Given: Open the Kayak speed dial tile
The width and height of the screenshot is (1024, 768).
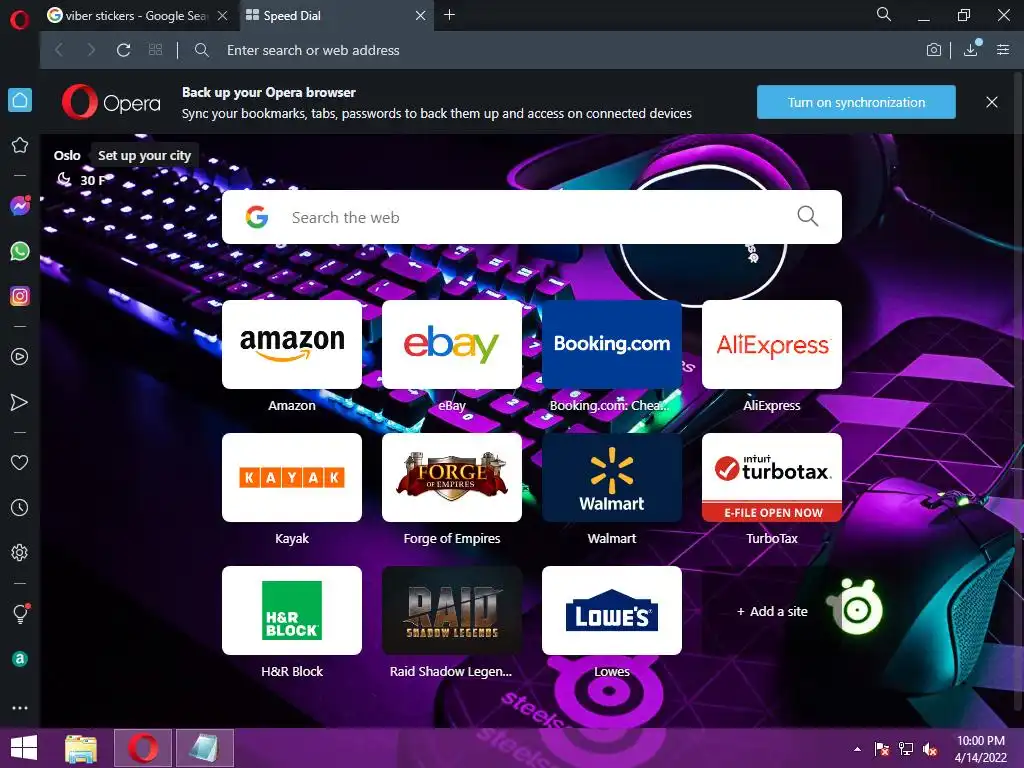Looking at the screenshot, I should point(292,477).
